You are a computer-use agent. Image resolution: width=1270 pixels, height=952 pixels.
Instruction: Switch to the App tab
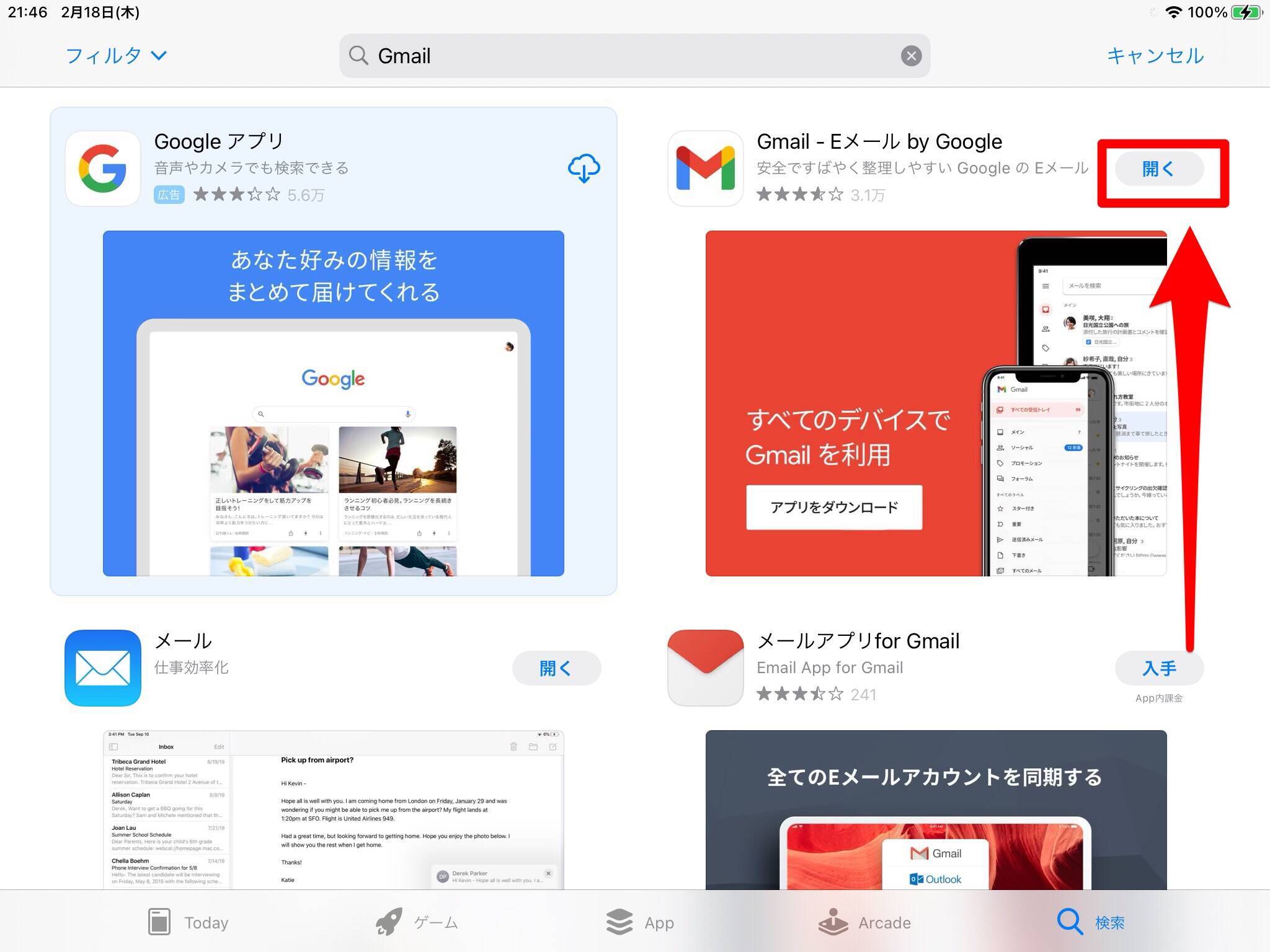[640, 922]
